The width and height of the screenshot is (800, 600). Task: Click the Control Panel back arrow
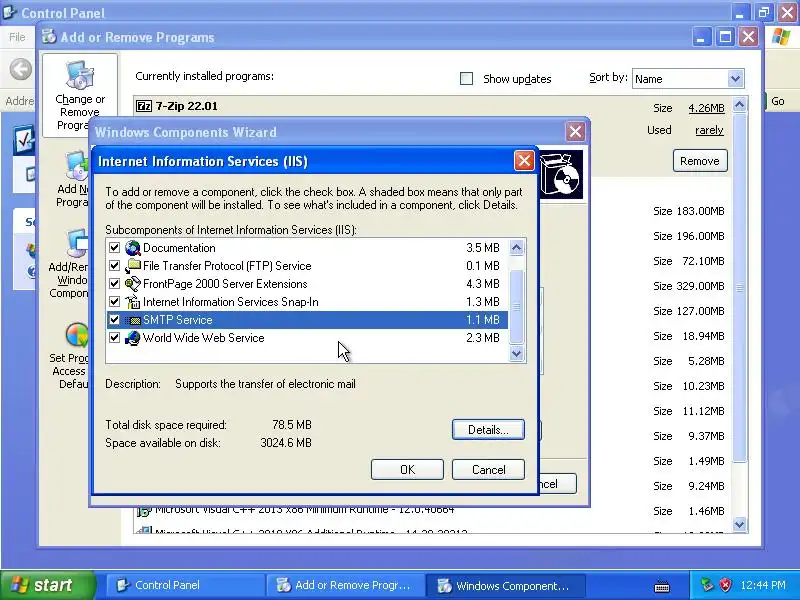20,69
